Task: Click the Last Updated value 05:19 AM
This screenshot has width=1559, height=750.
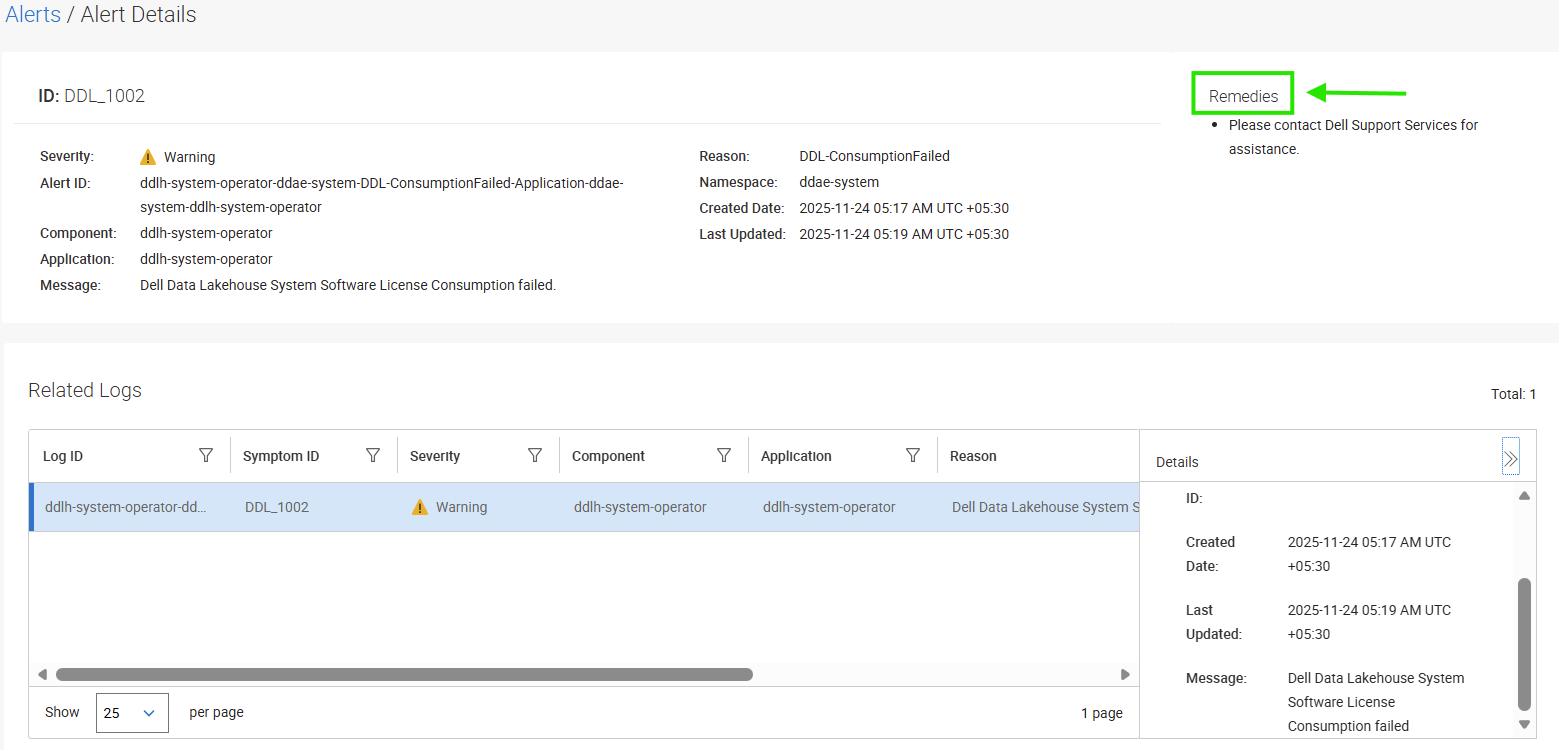Action: pyautogui.click(x=904, y=234)
